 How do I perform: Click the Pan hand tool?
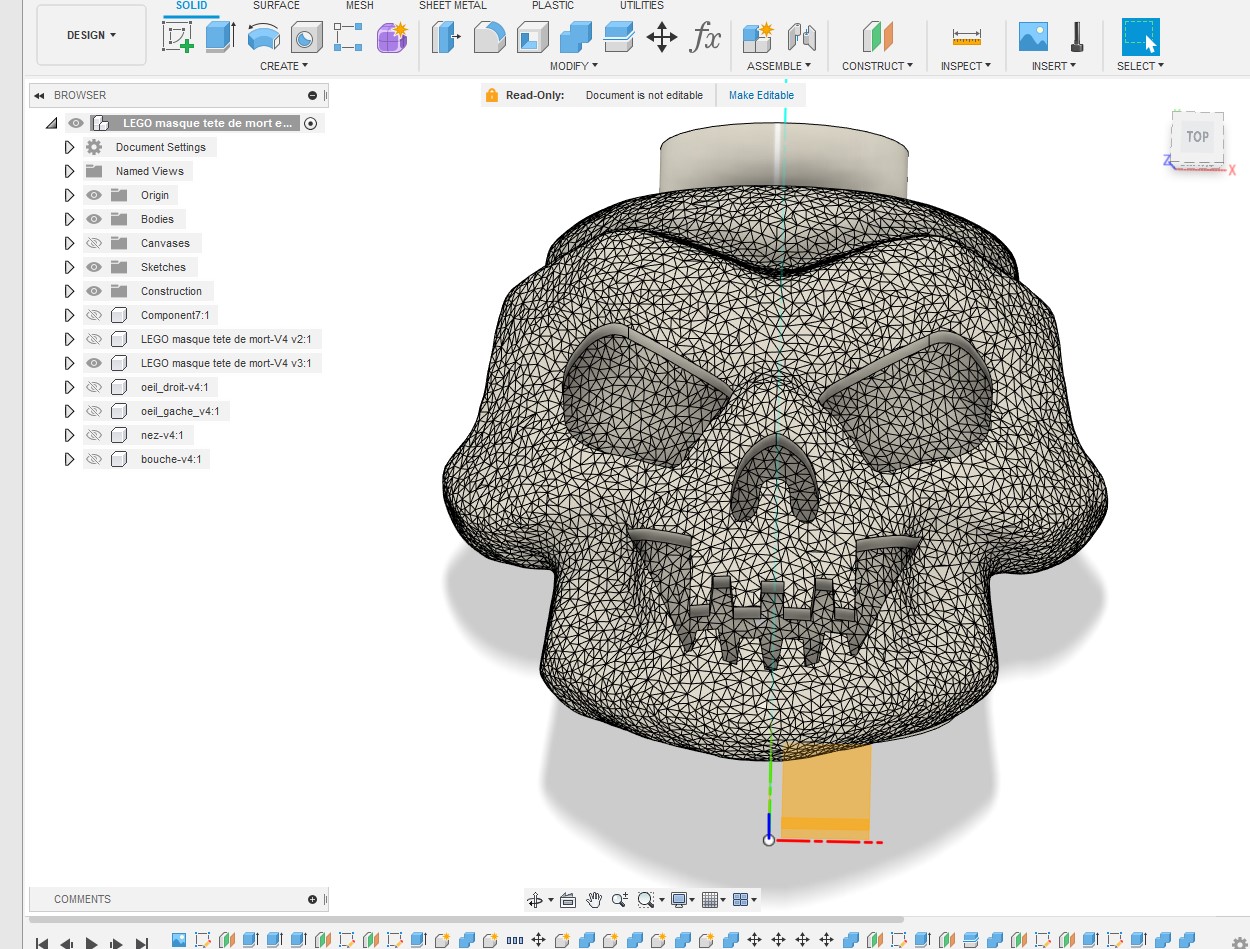pos(594,900)
